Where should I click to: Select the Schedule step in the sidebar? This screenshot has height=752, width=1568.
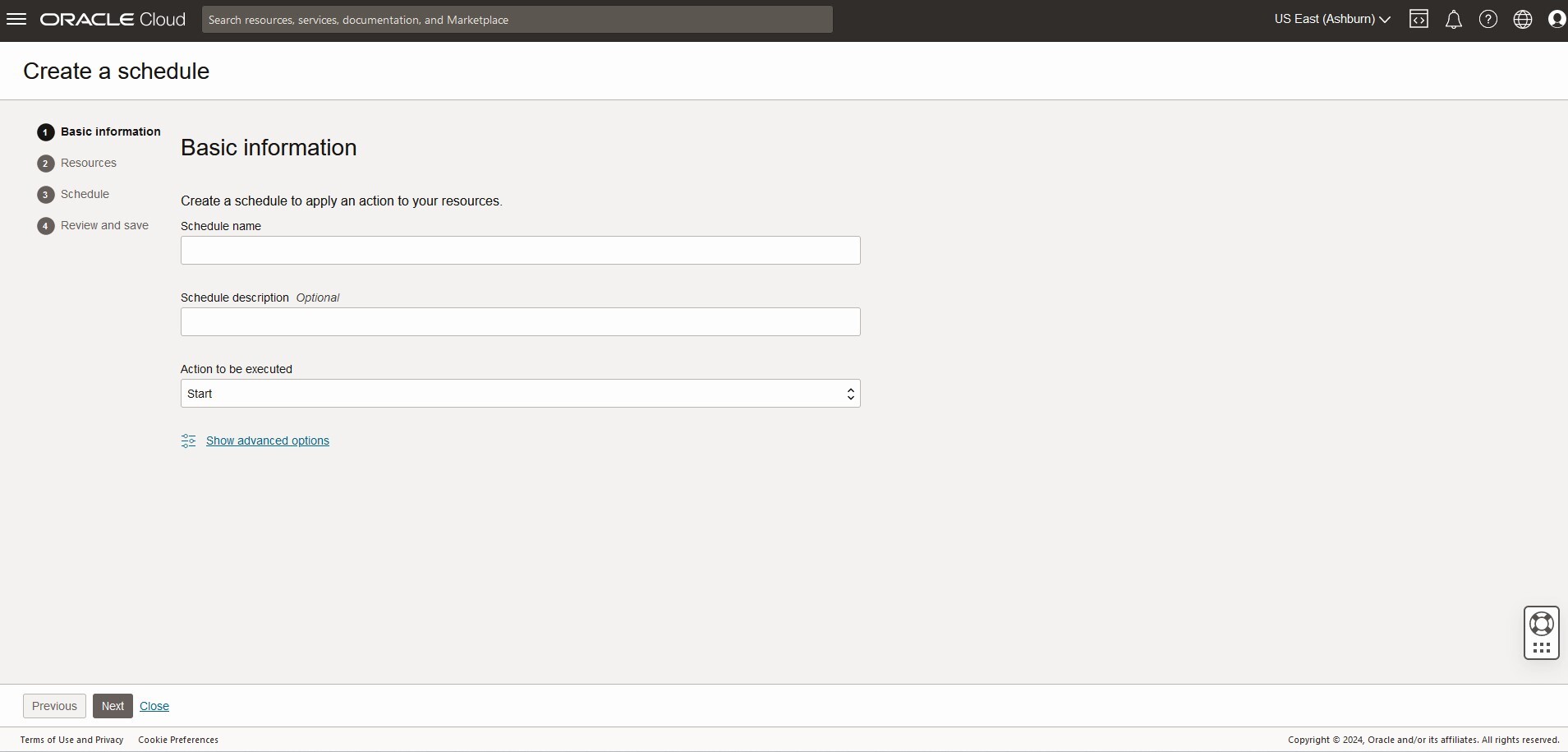(85, 194)
